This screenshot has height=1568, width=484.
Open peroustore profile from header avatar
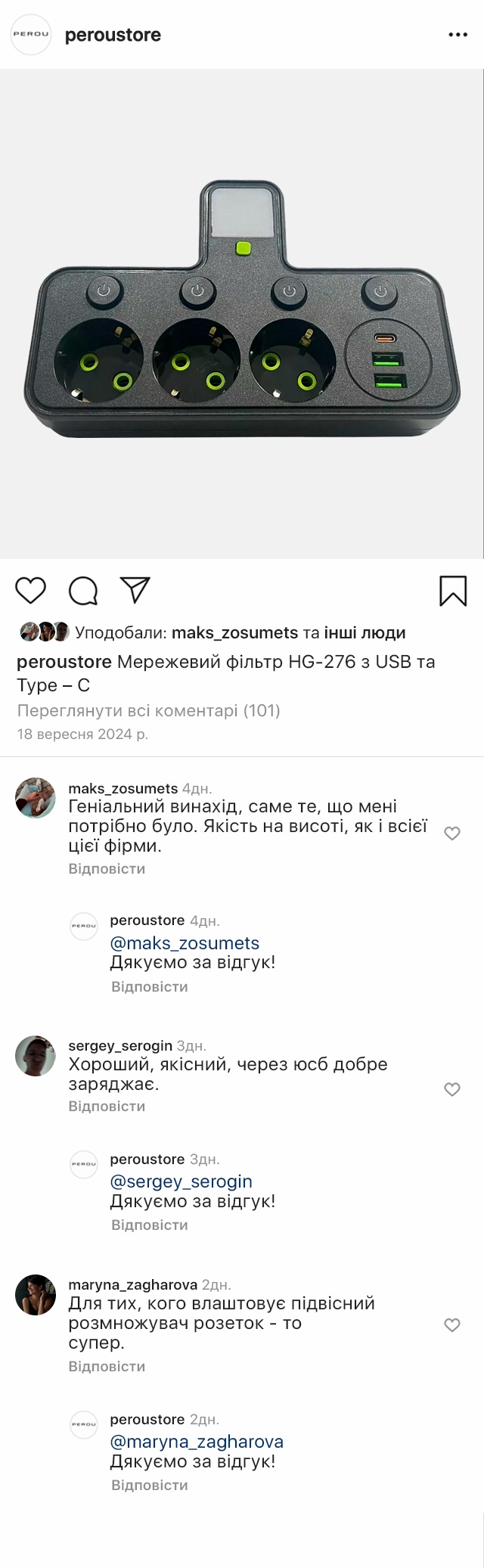pos(31,35)
